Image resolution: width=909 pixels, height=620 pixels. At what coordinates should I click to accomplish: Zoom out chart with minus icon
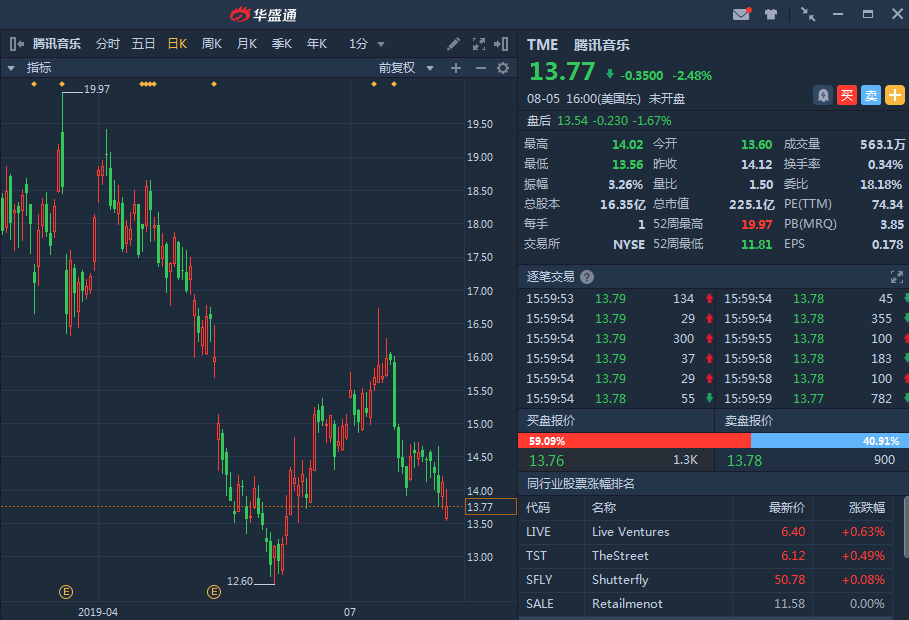coord(480,68)
